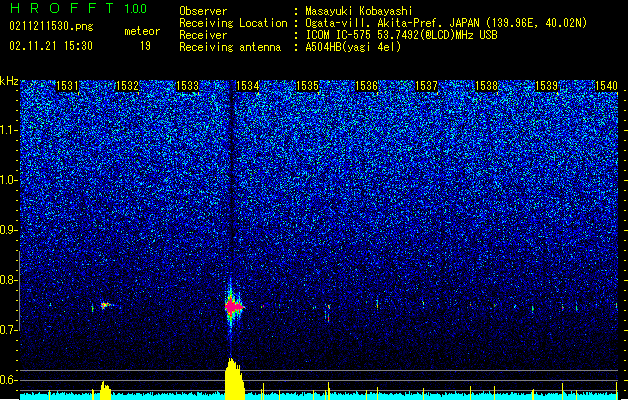The image size is (629, 400).
Task: Click the 1535 time marker
Action: pos(307,86)
